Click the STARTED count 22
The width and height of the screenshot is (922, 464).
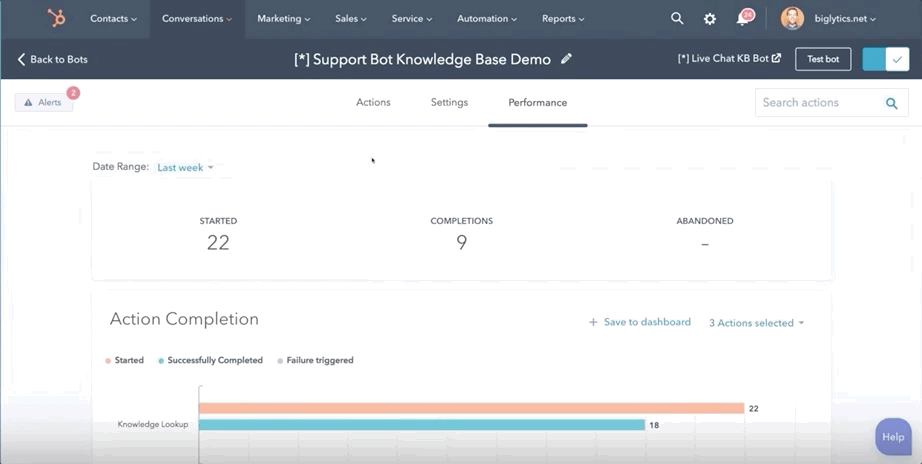coord(218,242)
